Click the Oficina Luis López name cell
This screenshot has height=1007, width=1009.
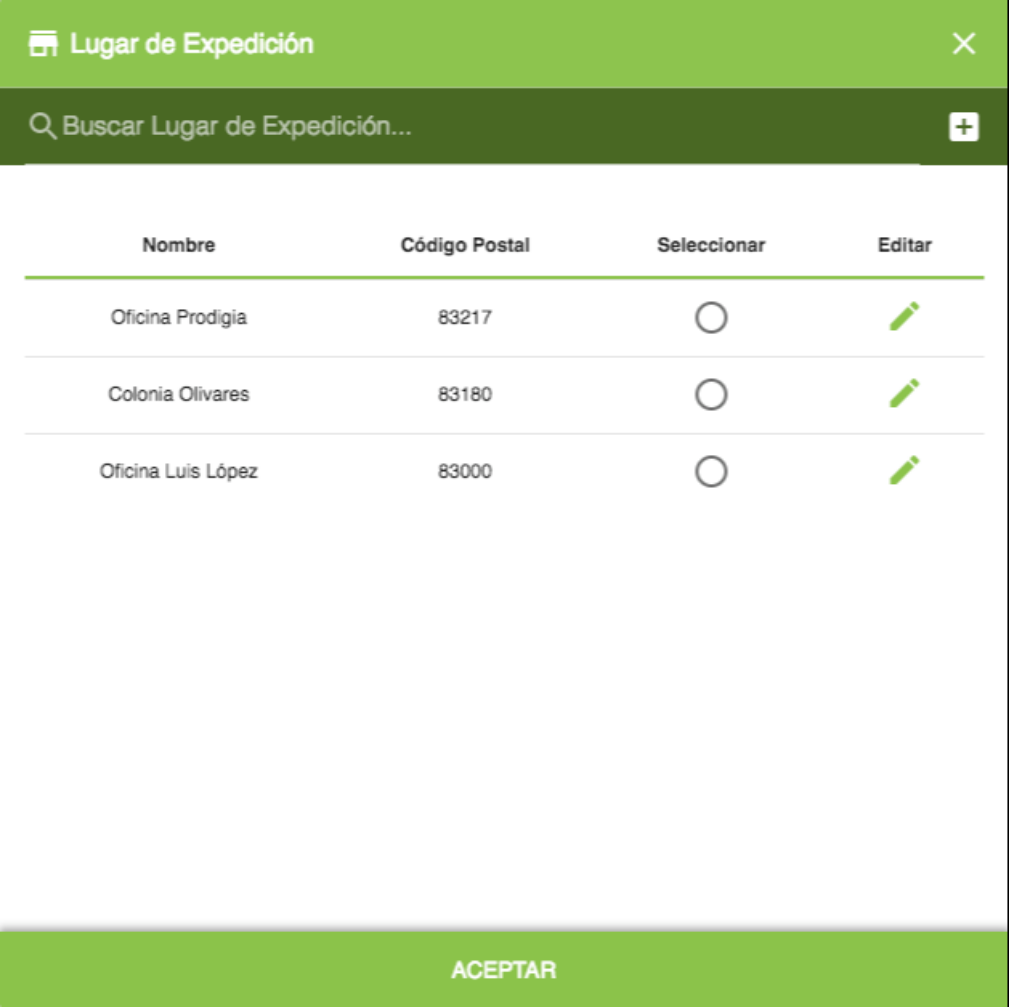tap(179, 472)
